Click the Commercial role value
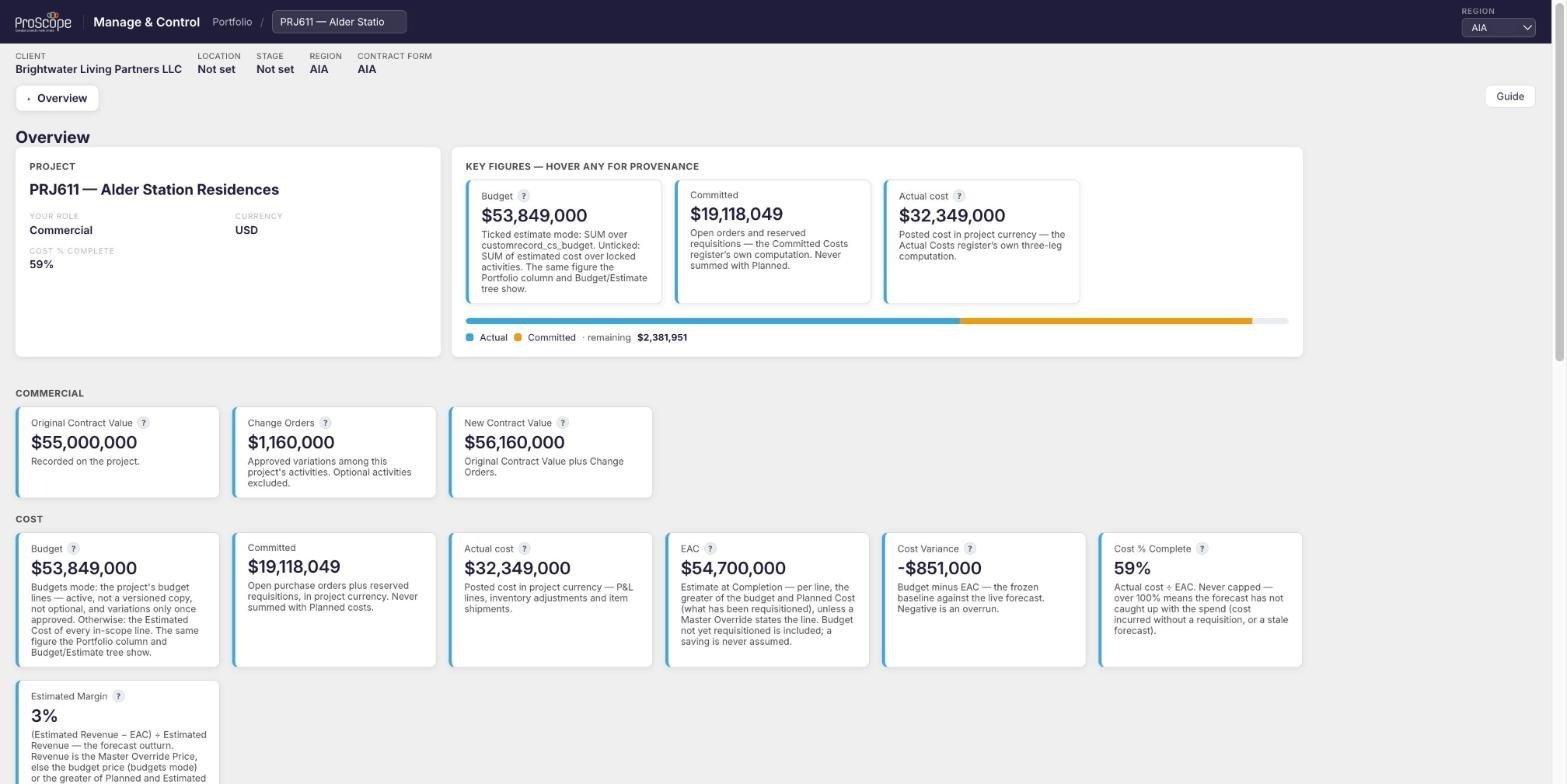The height and width of the screenshot is (784, 1567). [x=61, y=231]
